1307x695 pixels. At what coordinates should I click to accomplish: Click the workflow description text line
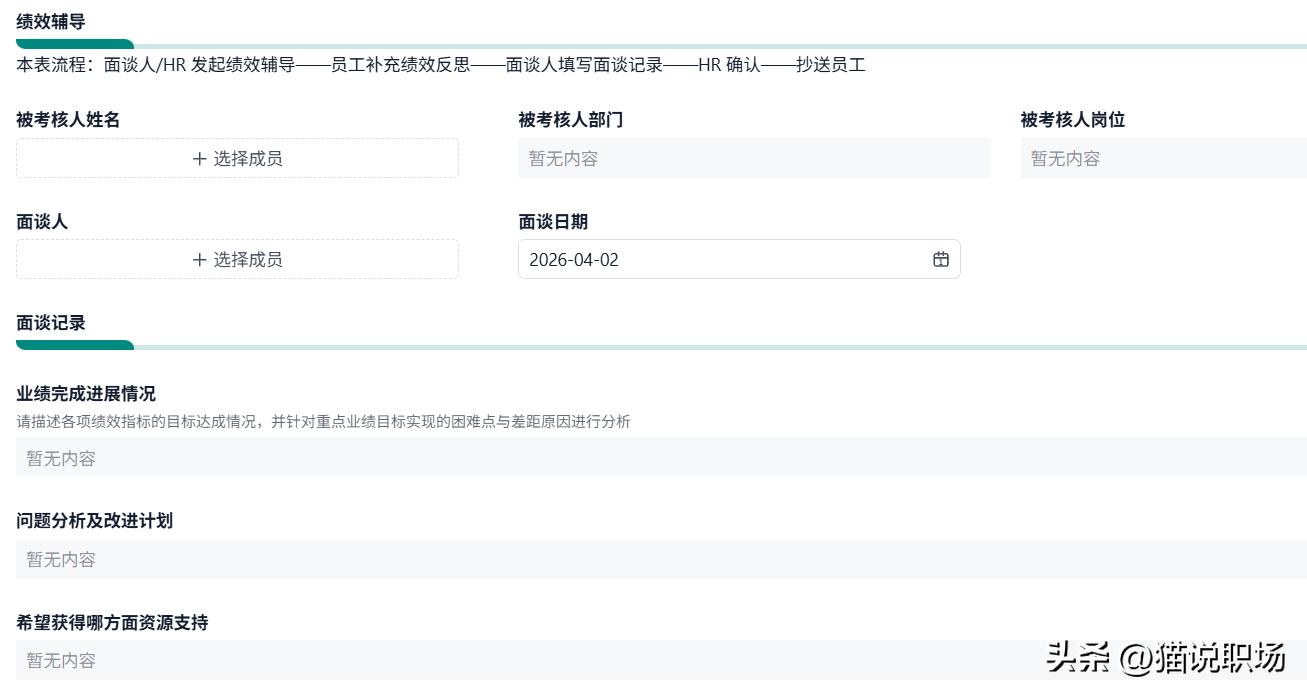pos(440,65)
